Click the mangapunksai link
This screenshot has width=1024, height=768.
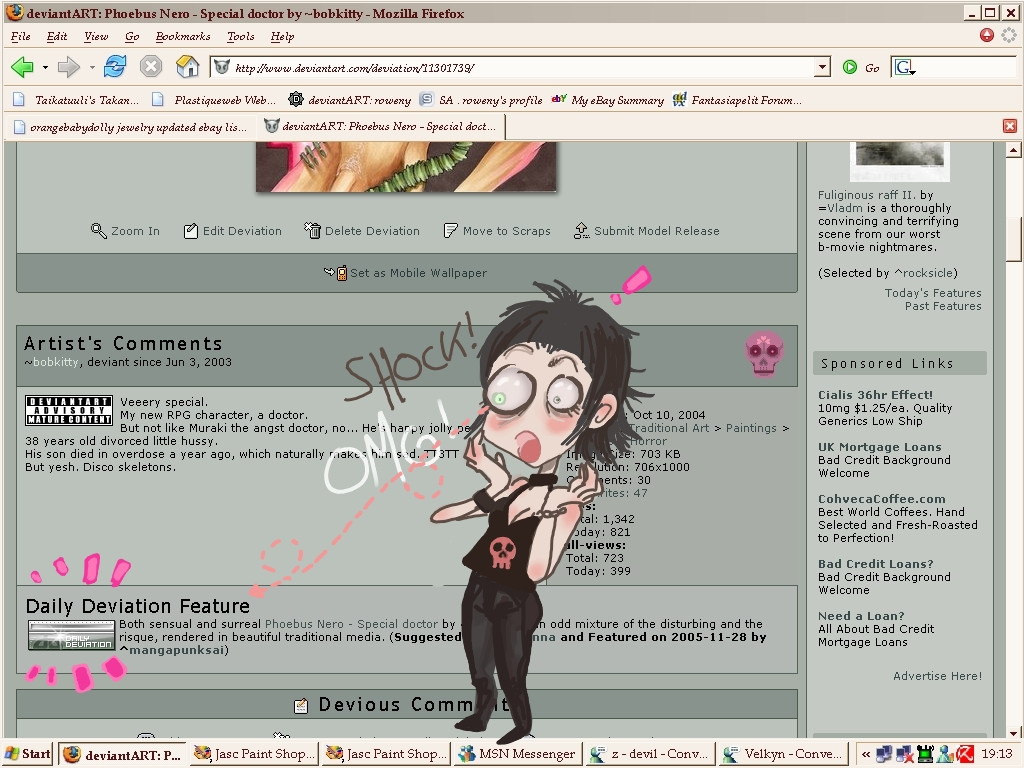tap(178, 650)
